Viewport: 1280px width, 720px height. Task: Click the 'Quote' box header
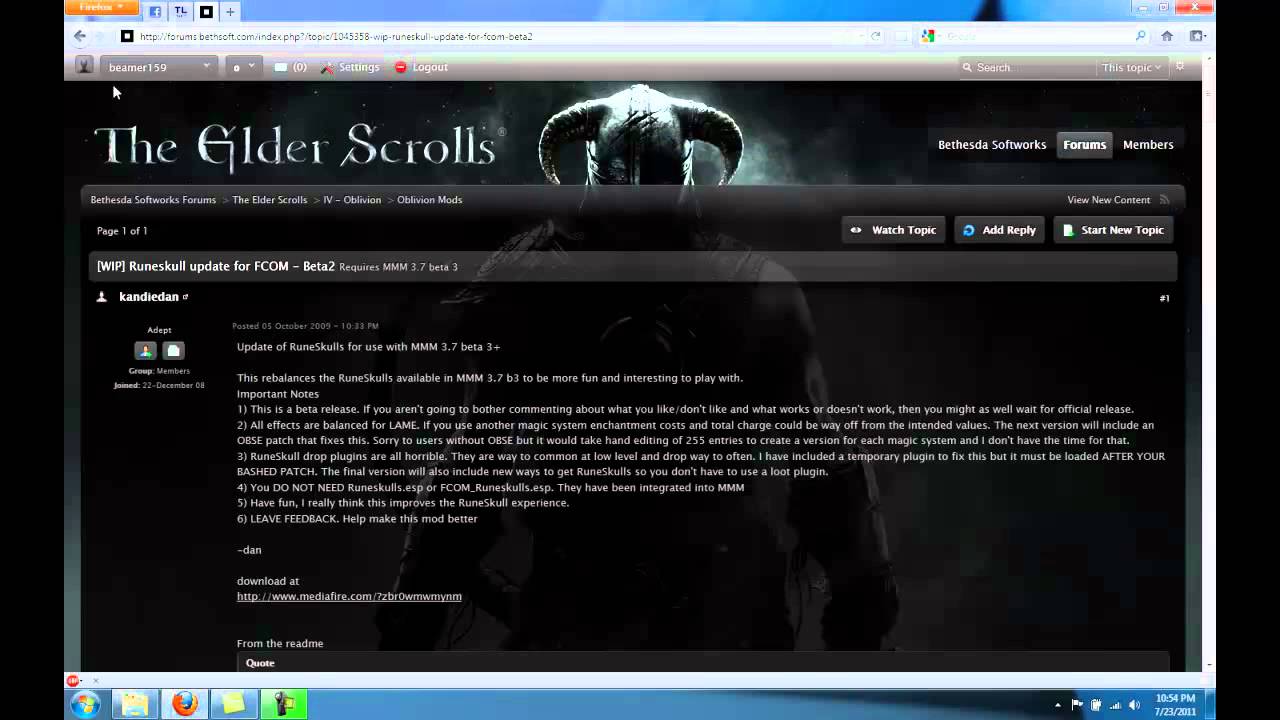pos(703,663)
